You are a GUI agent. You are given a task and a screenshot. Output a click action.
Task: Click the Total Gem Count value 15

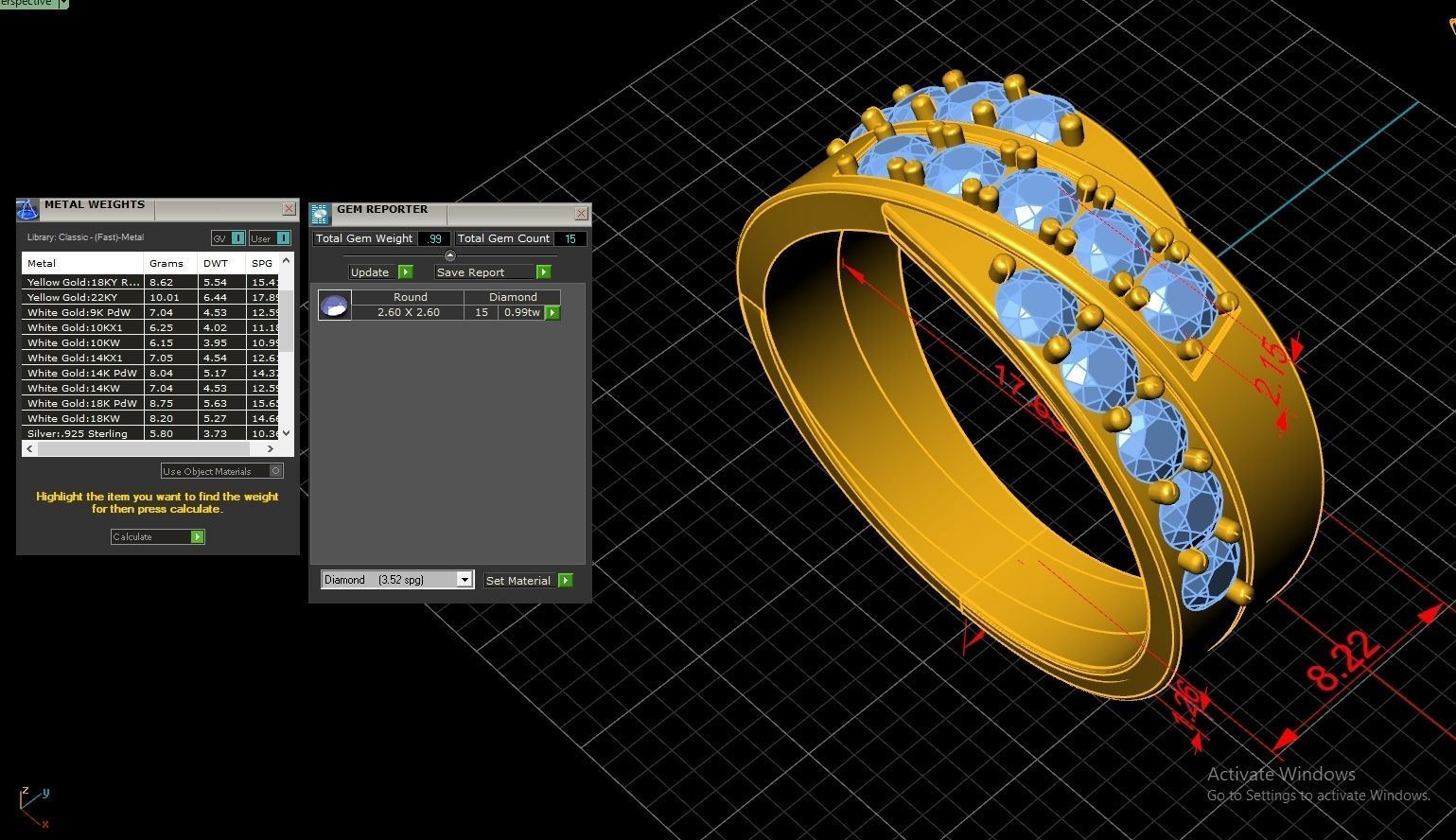click(x=570, y=239)
